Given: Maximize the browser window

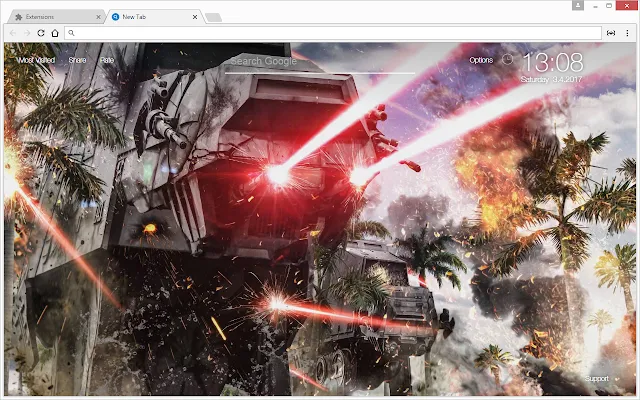Looking at the screenshot, I should click(x=609, y=6).
